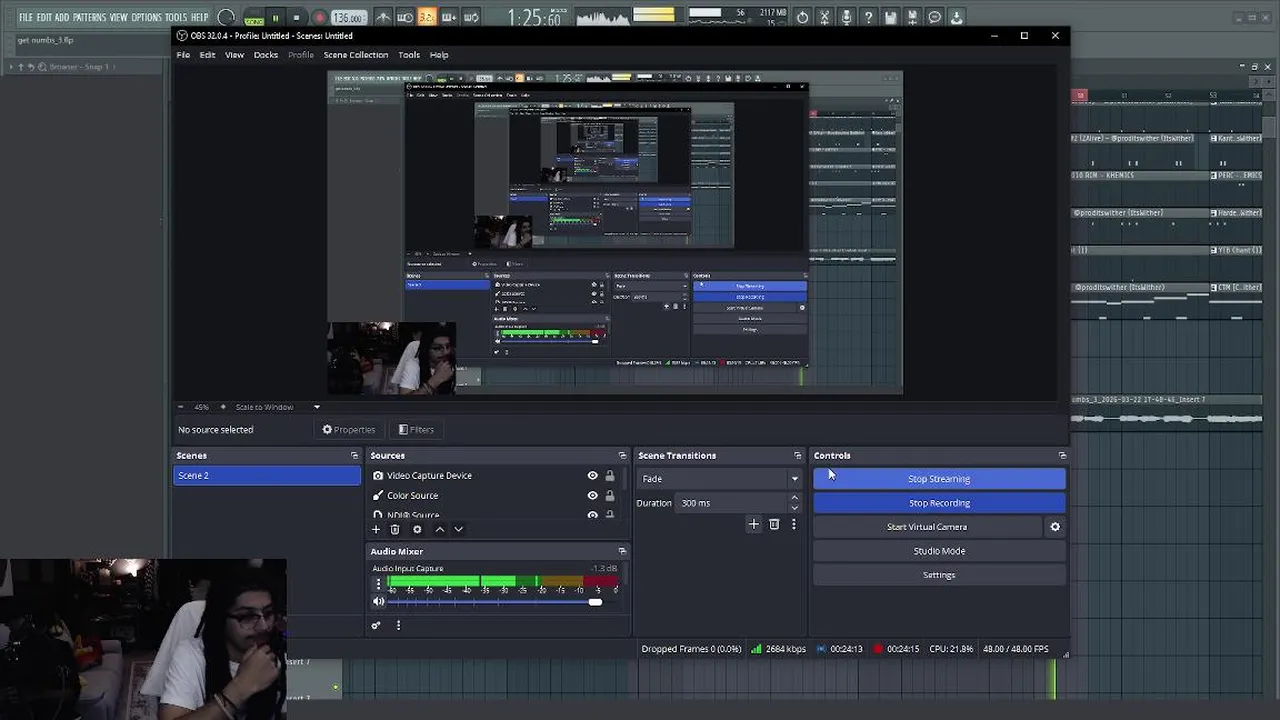
Task: Remove scene transition with trash icon
Action: tap(774, 525)
